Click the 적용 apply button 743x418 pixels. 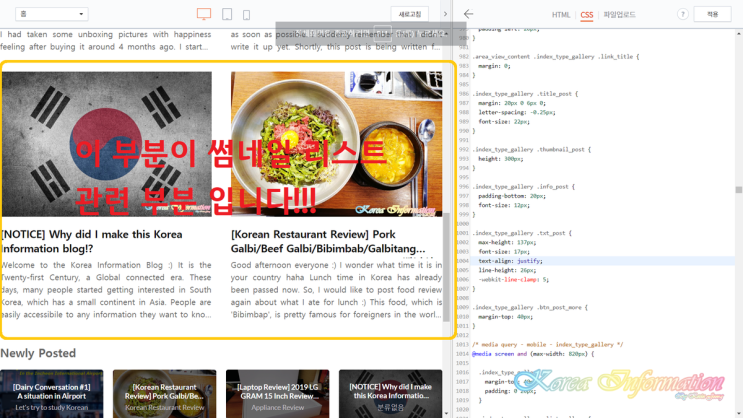pos(712,14)
